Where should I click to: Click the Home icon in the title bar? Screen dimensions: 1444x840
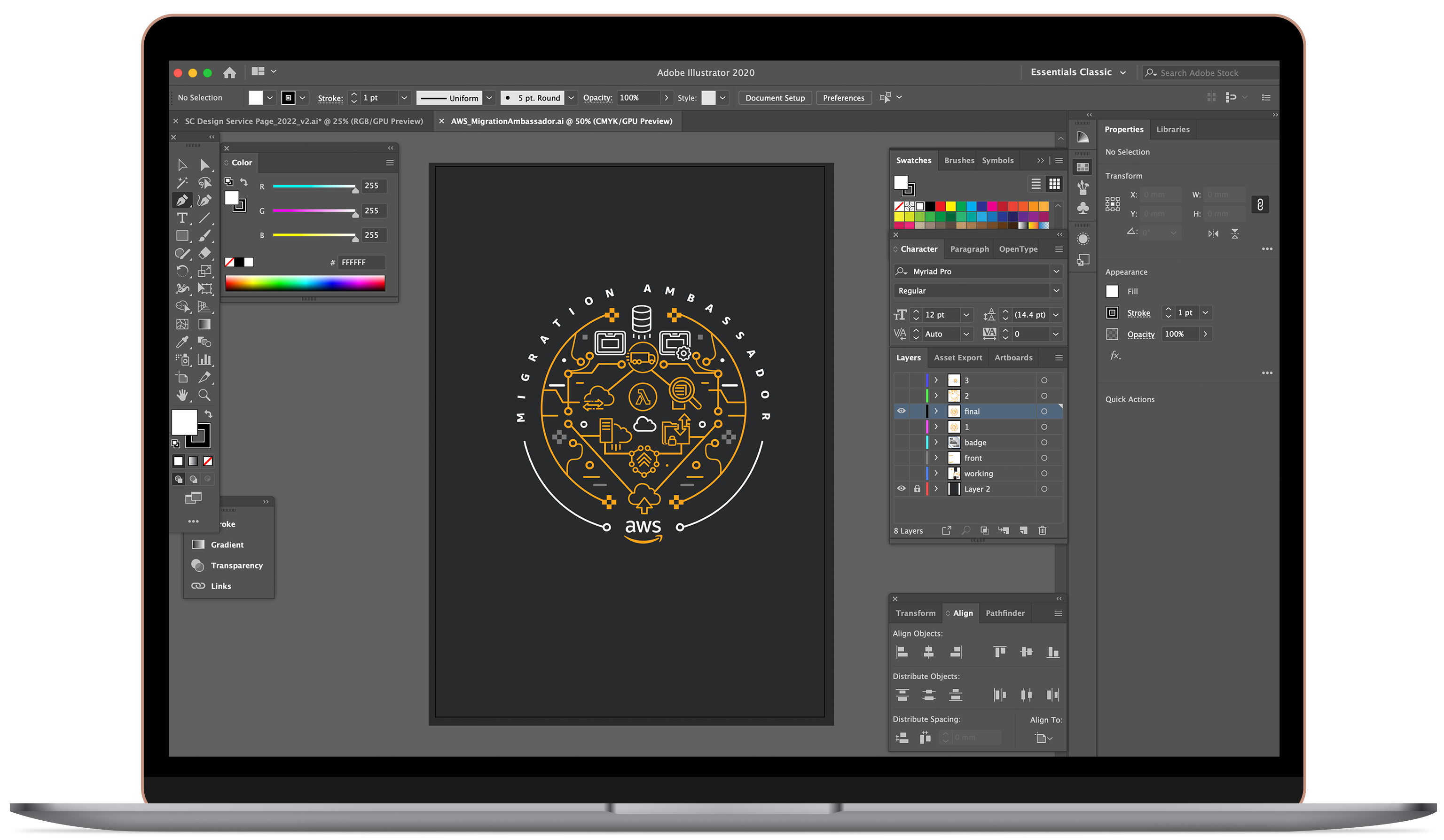[230, 73]
